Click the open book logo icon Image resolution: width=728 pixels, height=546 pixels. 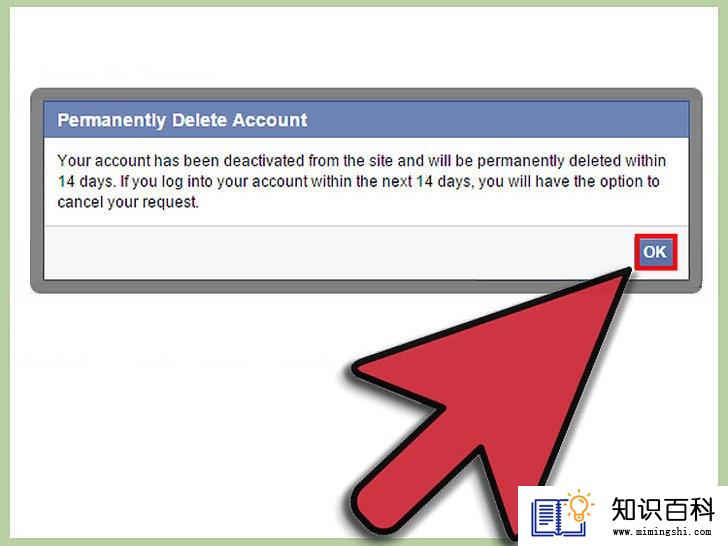(555, 516)
